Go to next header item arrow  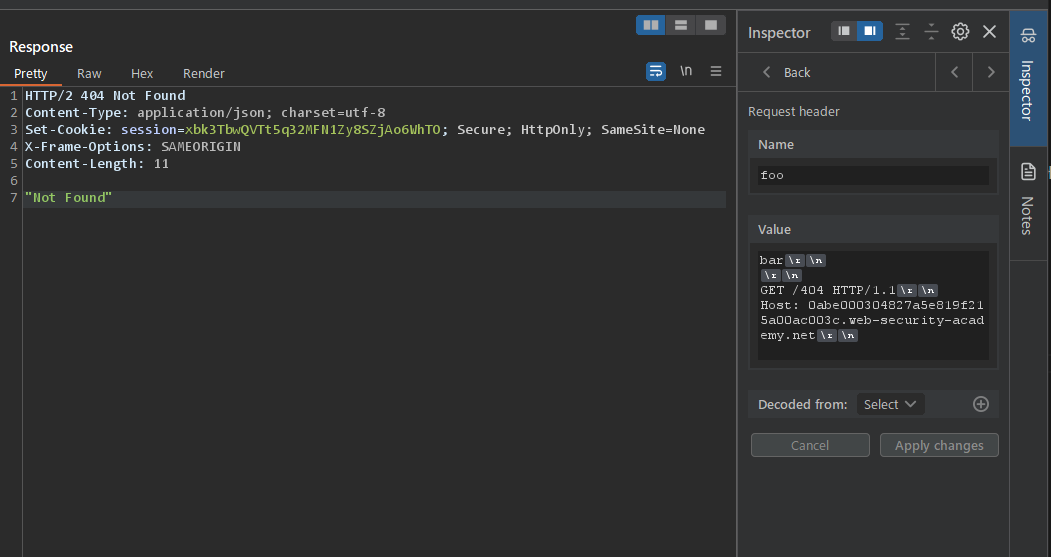pos(991,72)
